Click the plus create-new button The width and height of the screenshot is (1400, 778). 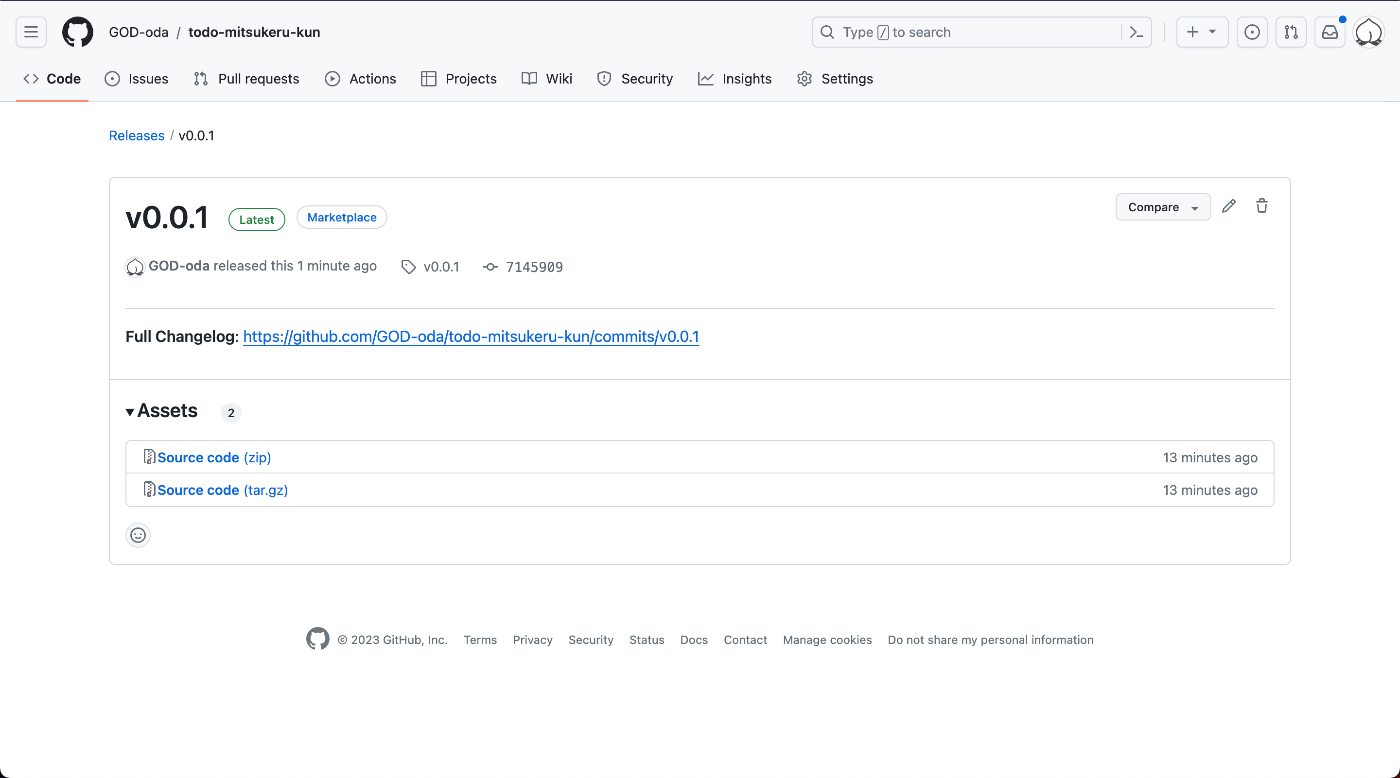(x=1192, y=32)
